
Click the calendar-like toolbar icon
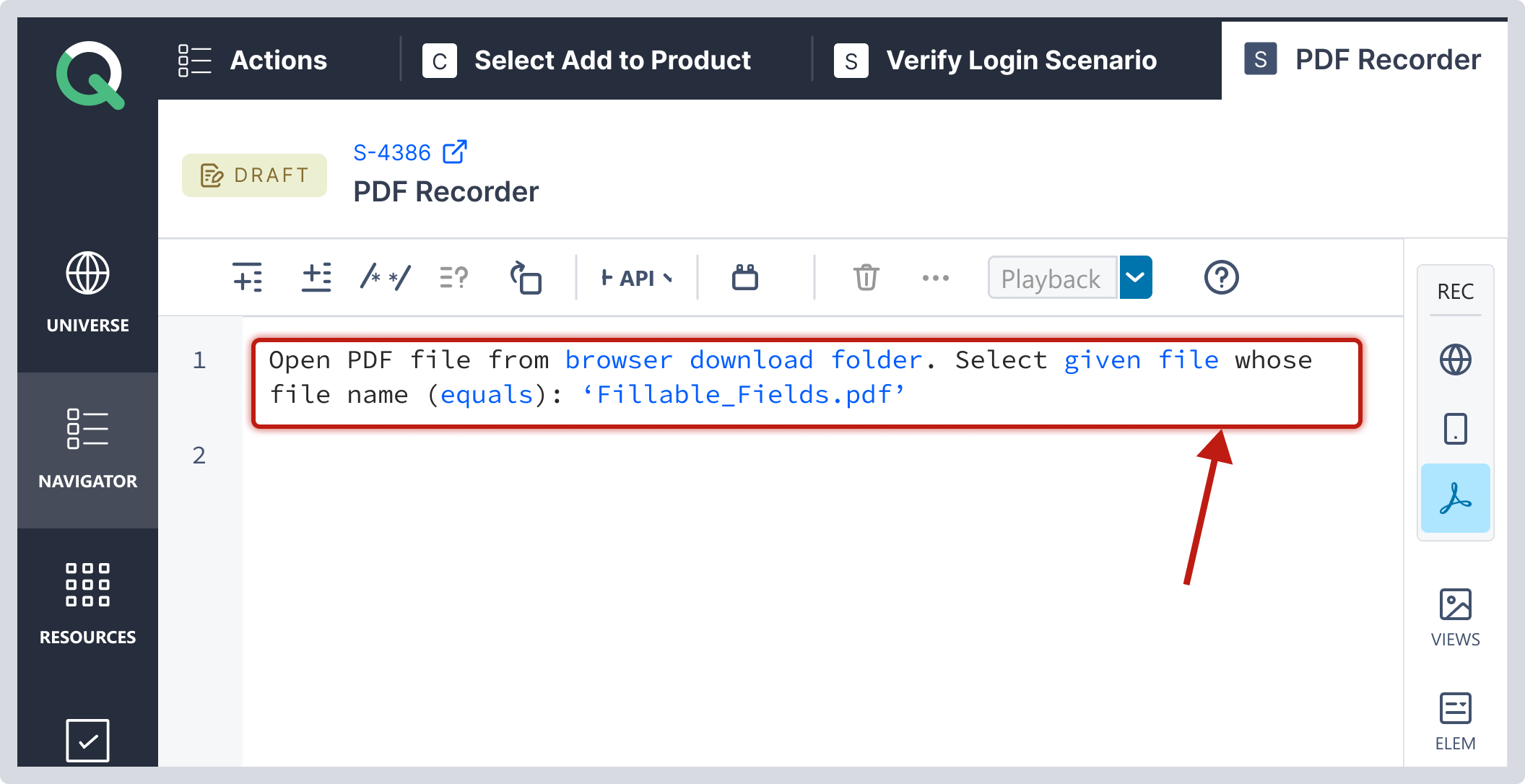click(x=745, y=277)
